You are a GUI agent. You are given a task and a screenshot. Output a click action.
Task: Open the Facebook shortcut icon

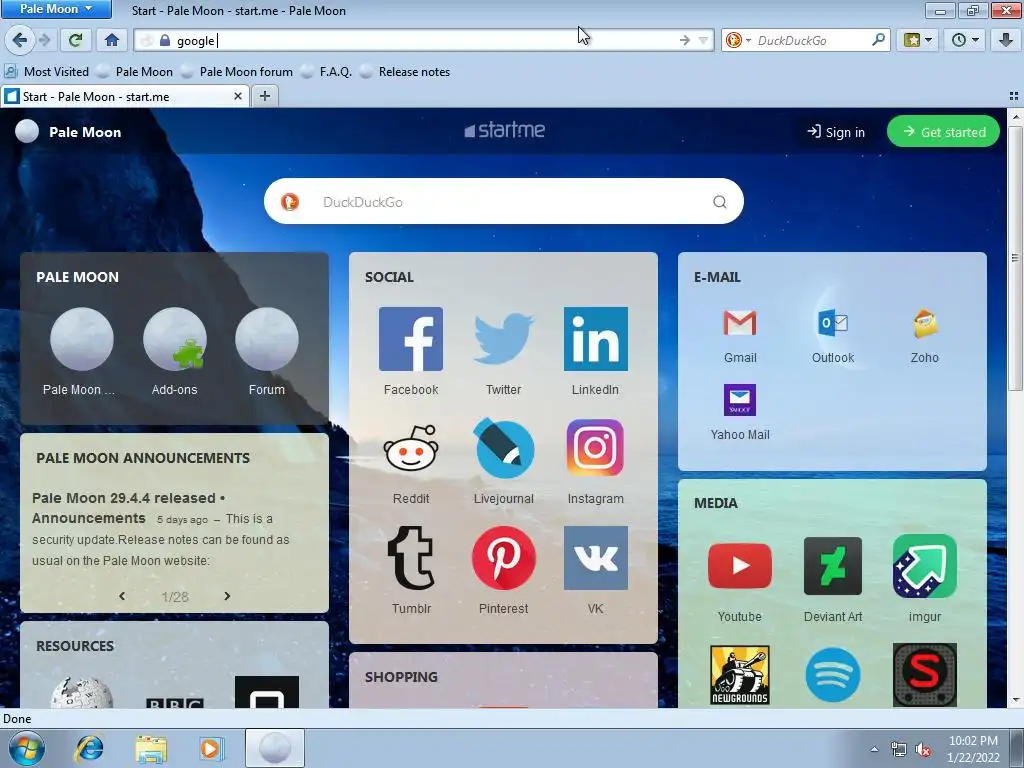pos(411,339)
